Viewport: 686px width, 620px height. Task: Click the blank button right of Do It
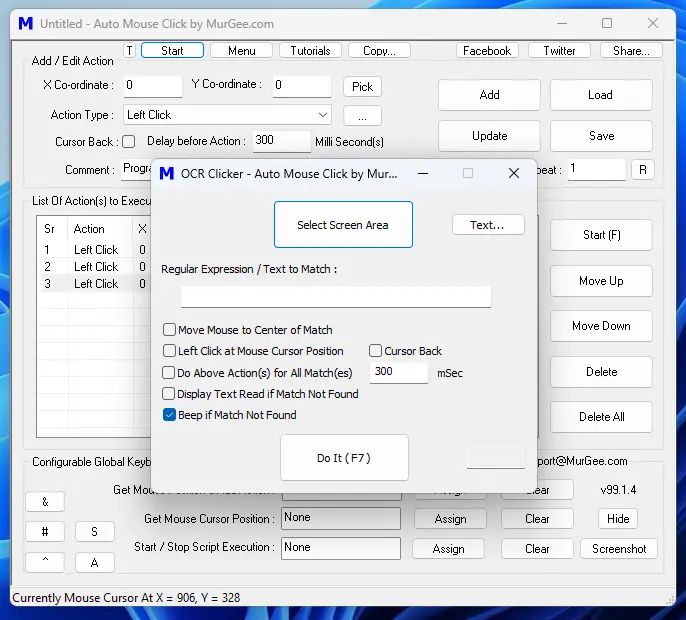tap(496, 458)
